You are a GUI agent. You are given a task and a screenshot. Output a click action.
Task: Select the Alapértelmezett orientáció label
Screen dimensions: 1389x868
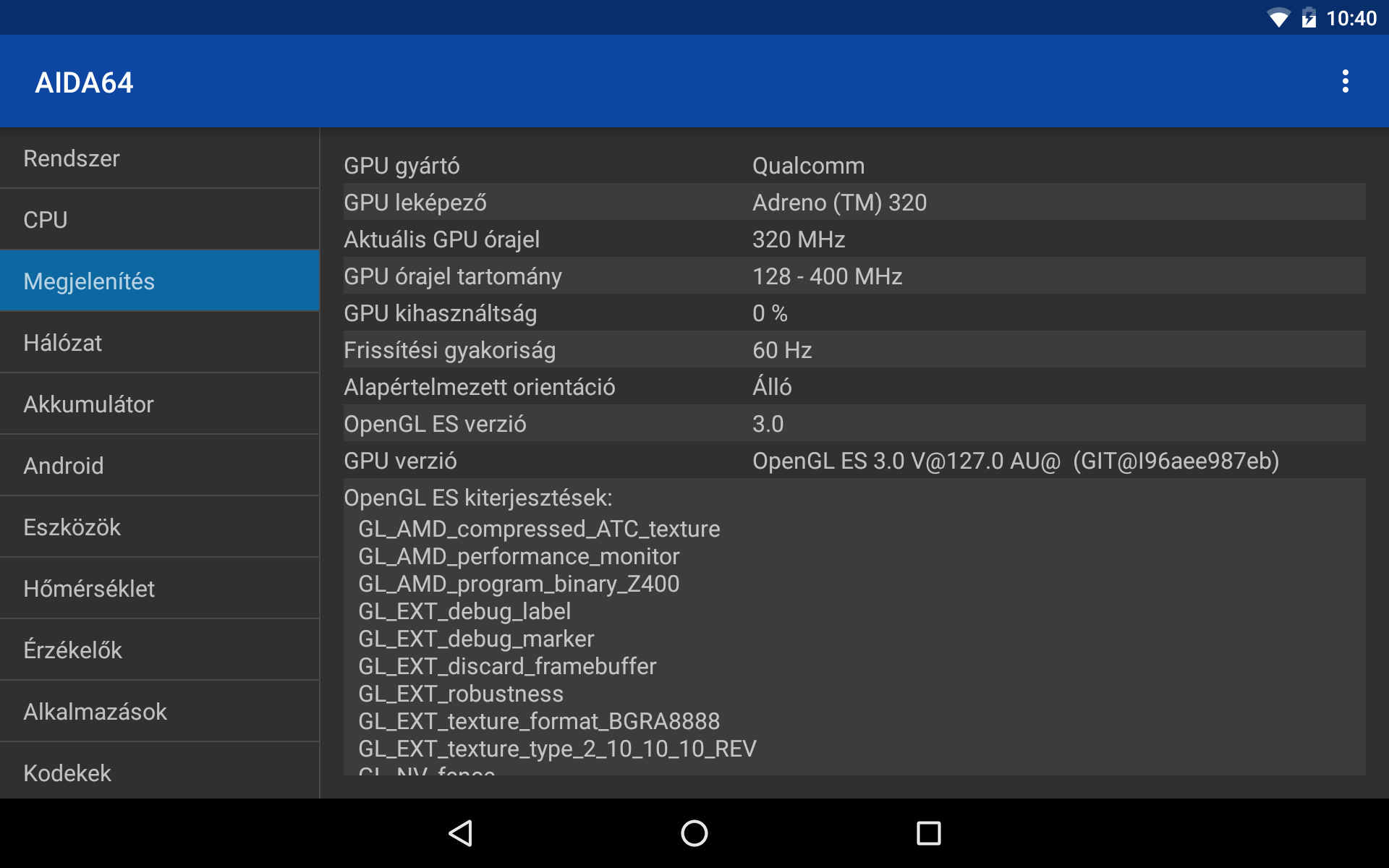pos(479,387)
